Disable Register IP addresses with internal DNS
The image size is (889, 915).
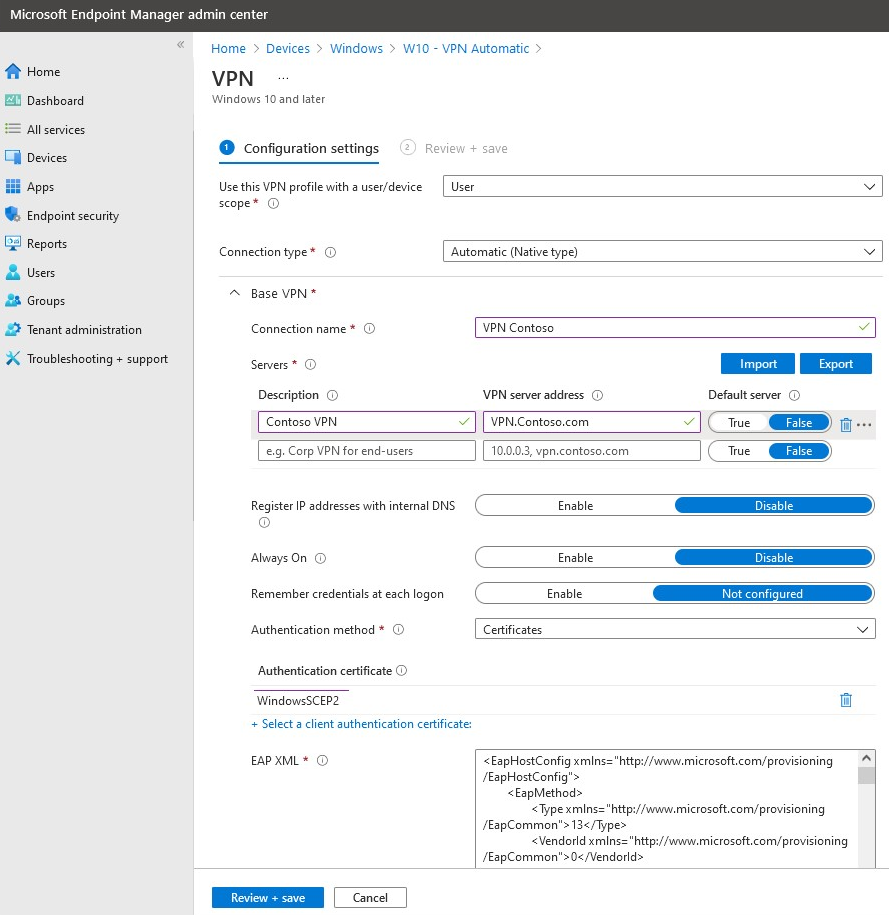point(774,505)
